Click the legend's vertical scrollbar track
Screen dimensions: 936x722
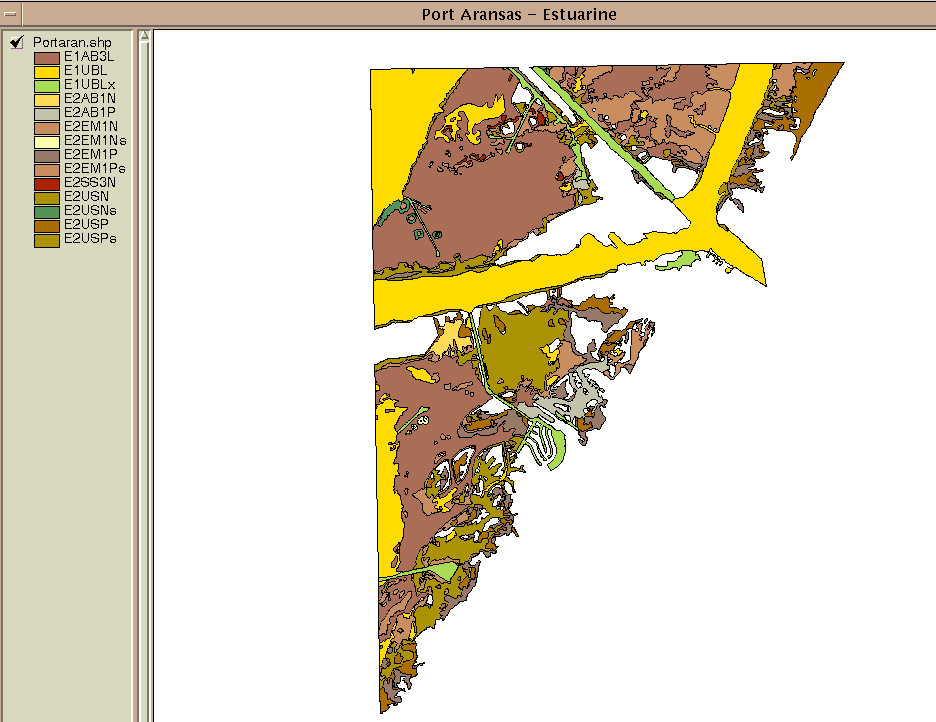[144, 380]
